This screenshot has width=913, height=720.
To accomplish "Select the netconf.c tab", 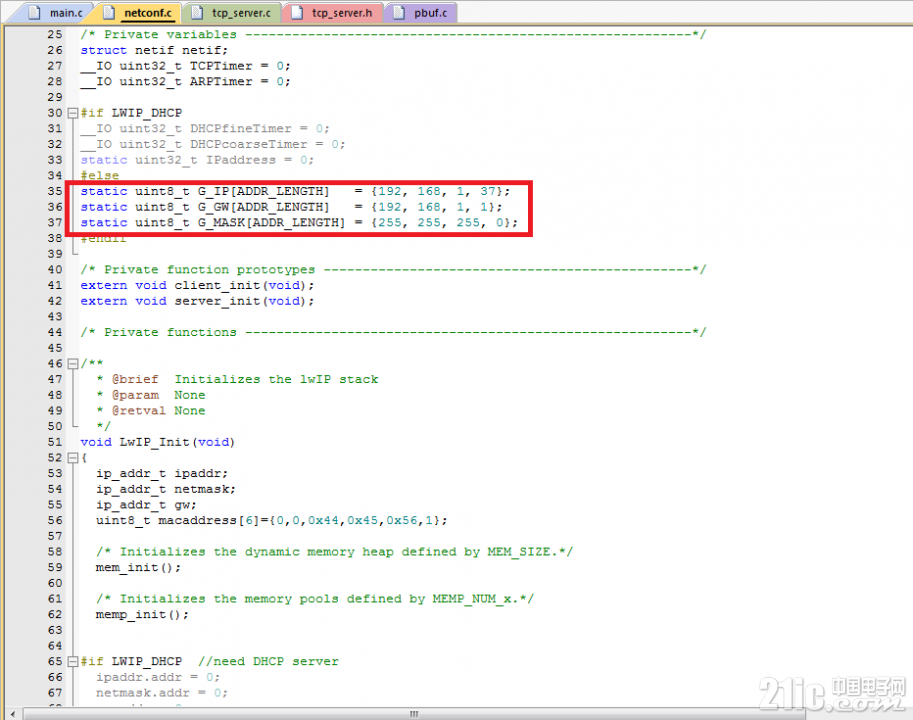I will (x=139, y=12).
